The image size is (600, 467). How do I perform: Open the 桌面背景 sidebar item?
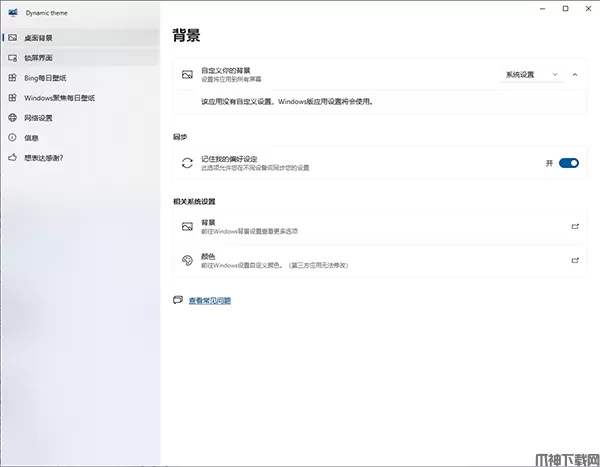pyautogui.click(x=80, y=38)
